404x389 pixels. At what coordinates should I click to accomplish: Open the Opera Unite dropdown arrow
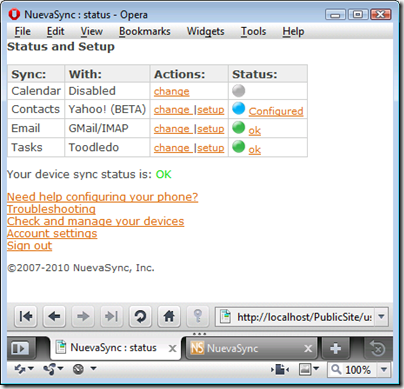60,369
